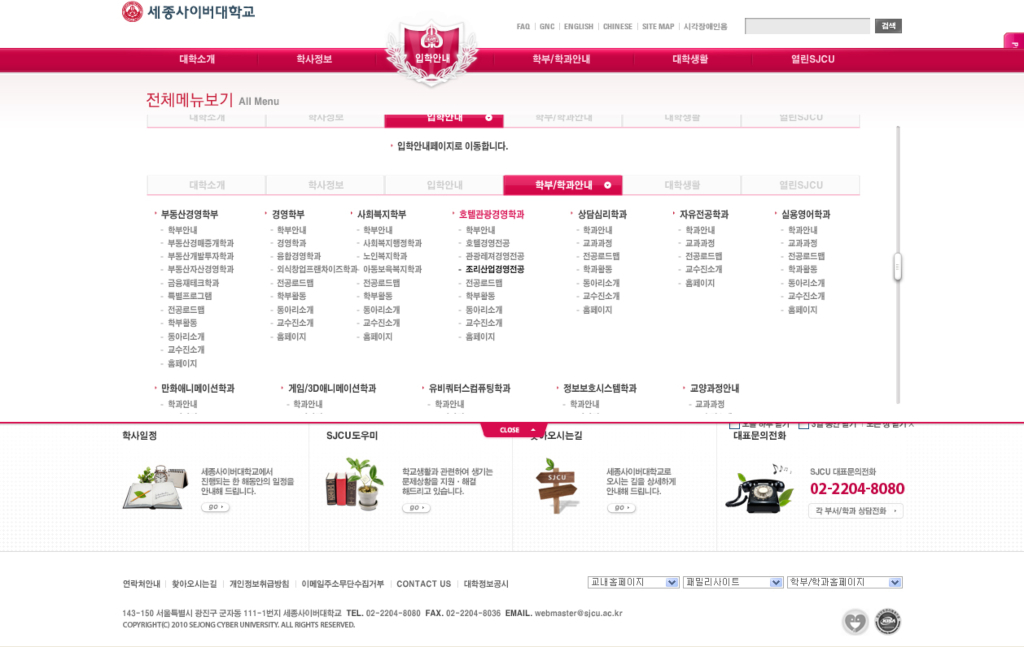The height and width of the screenshot is (647, 1024).
Task: Open 대학소개 in the main navigation bar
Action: click(x=197, y=59)
